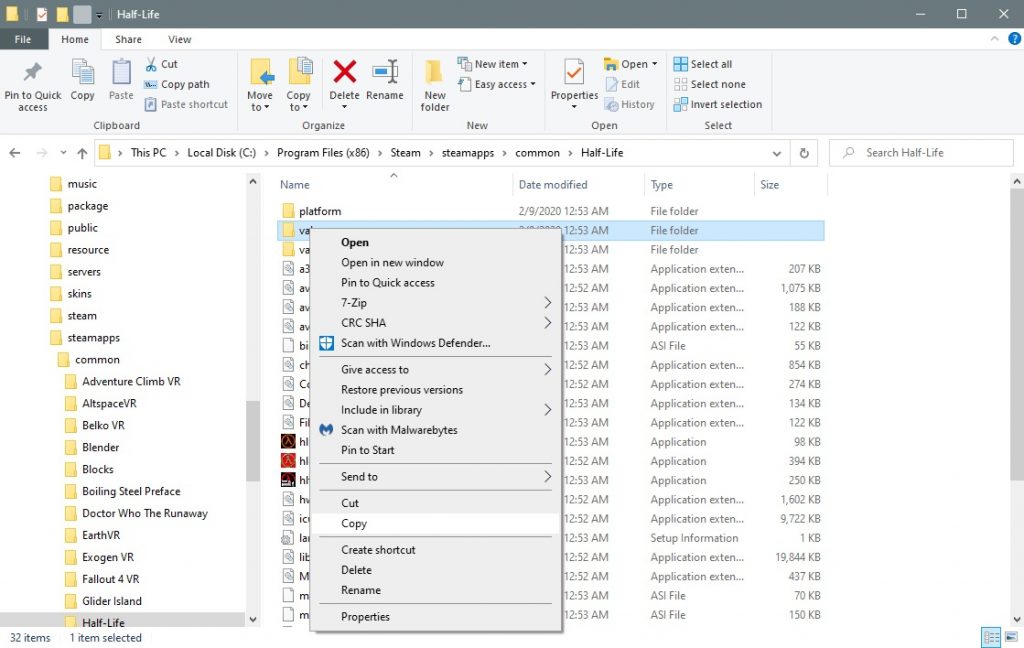The width and height of the screenshot is (1024, 648).
Task: Click Invert selection in ribbon
Action: (x=718, y=105)
